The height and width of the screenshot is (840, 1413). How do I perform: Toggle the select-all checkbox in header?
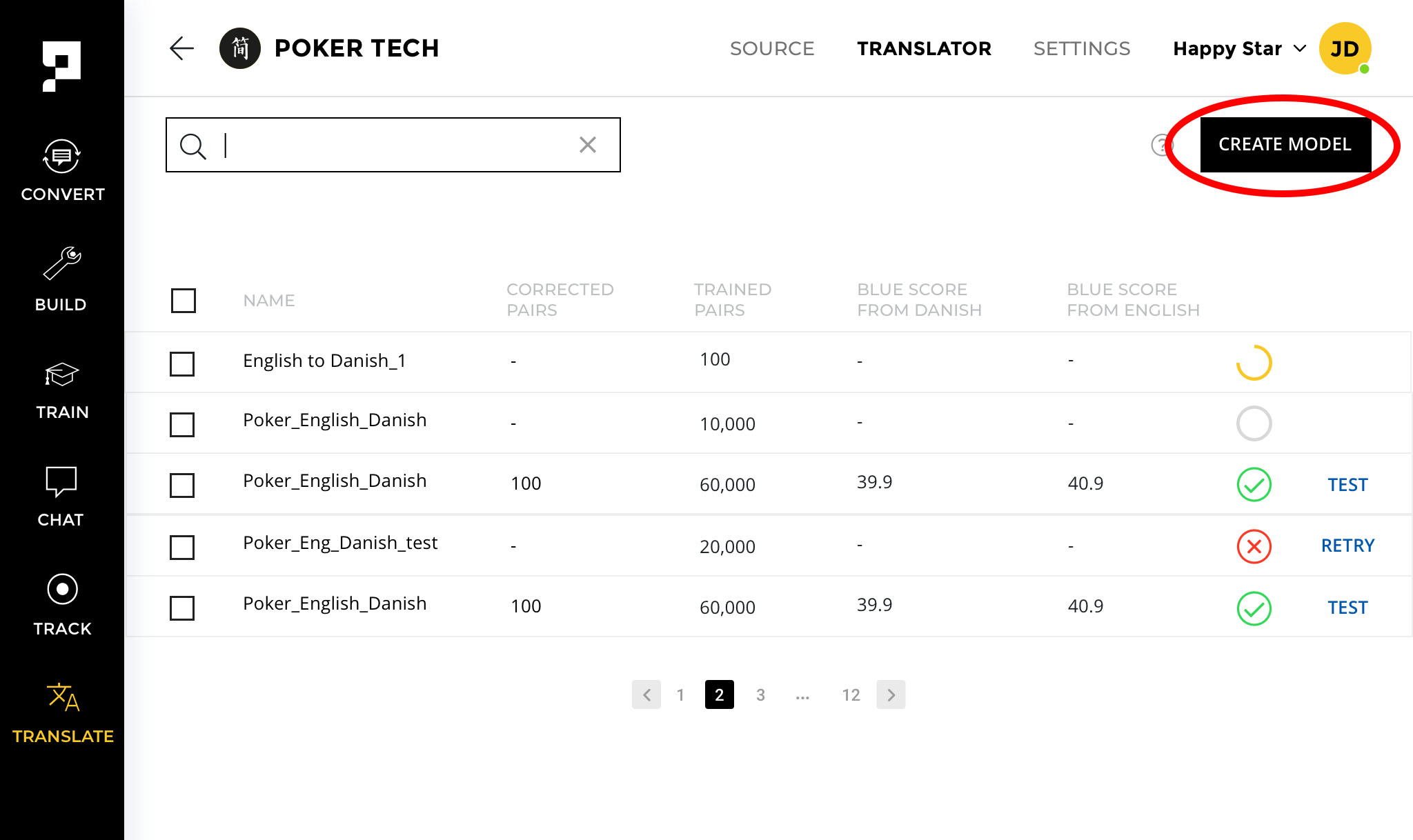coord(184,300)
